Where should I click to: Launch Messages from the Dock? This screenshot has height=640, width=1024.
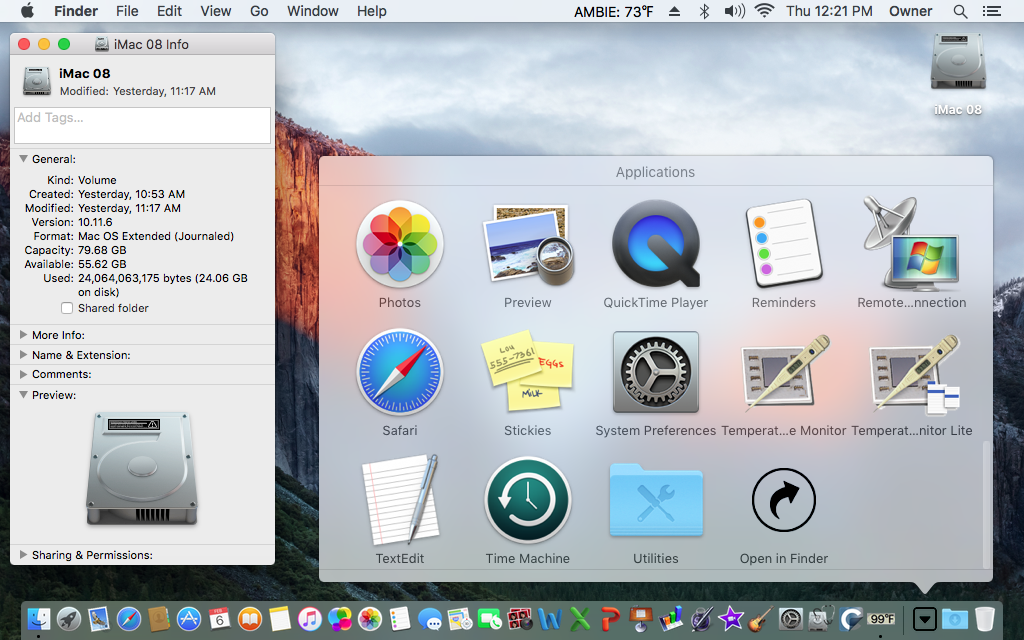coord(430,618)
